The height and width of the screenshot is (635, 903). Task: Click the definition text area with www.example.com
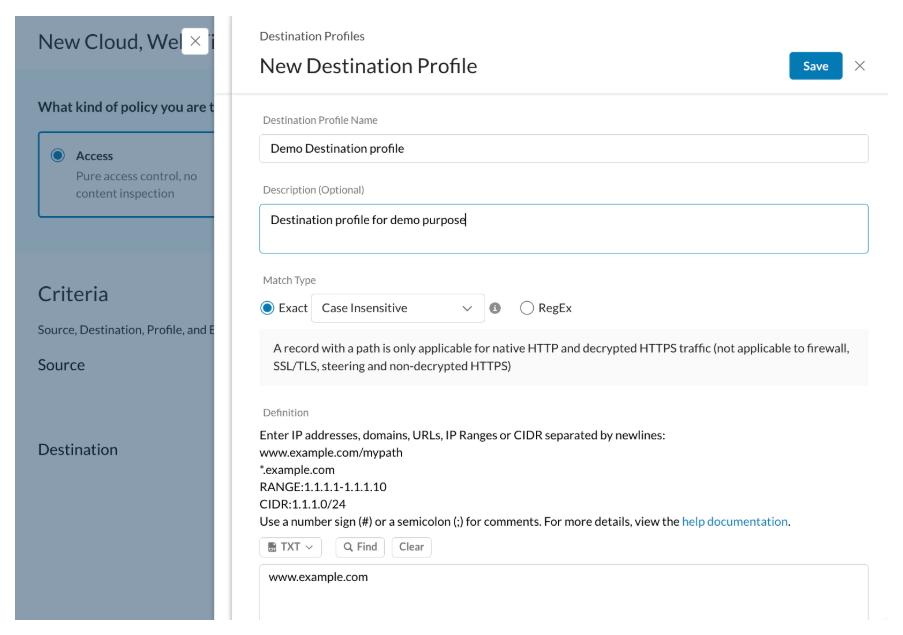[x=564, y=592]
